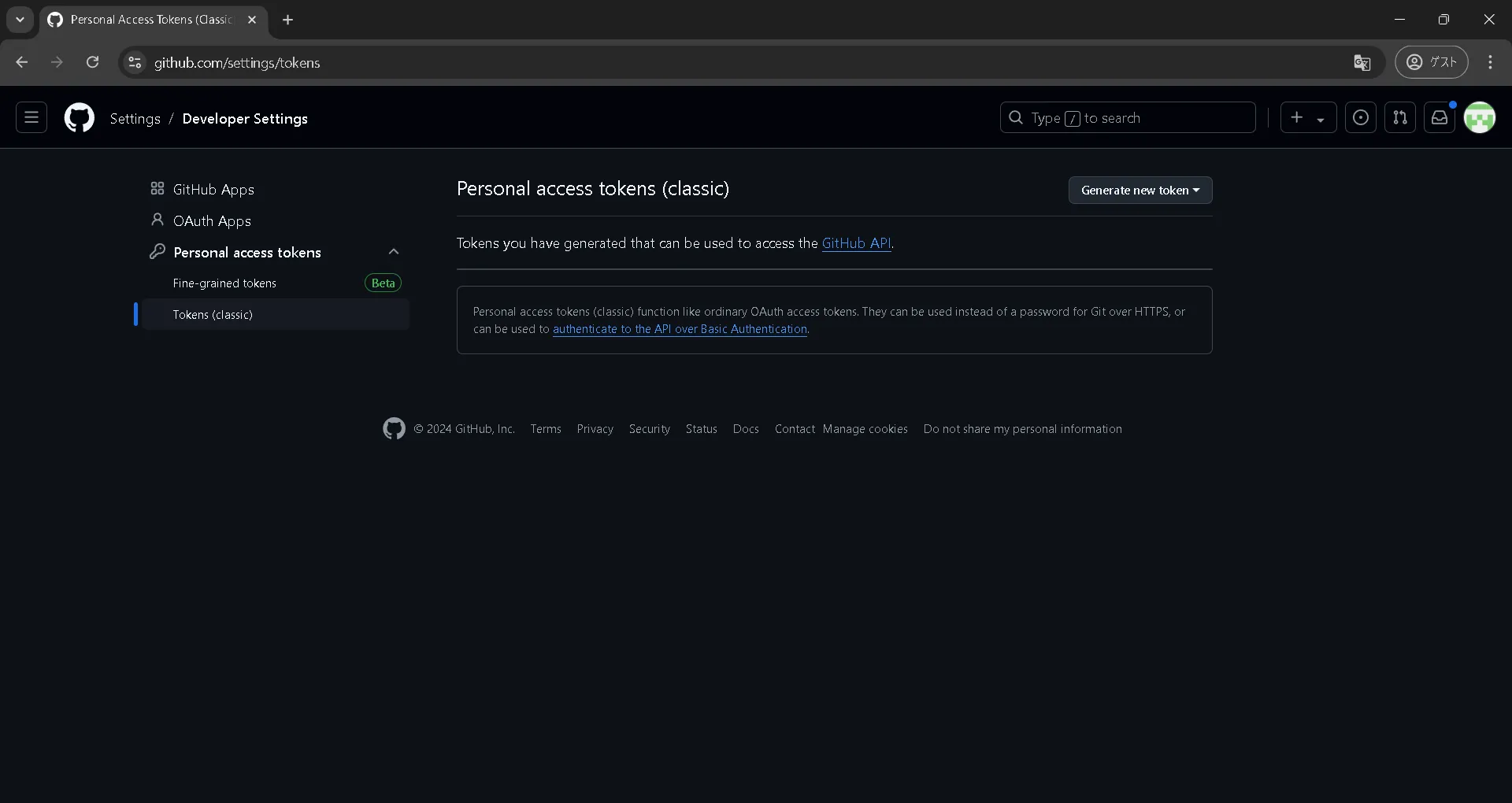Click the GitHub Octocat logo in header
The height and width of the screenshot is (803, 1512).
(79, 118)
